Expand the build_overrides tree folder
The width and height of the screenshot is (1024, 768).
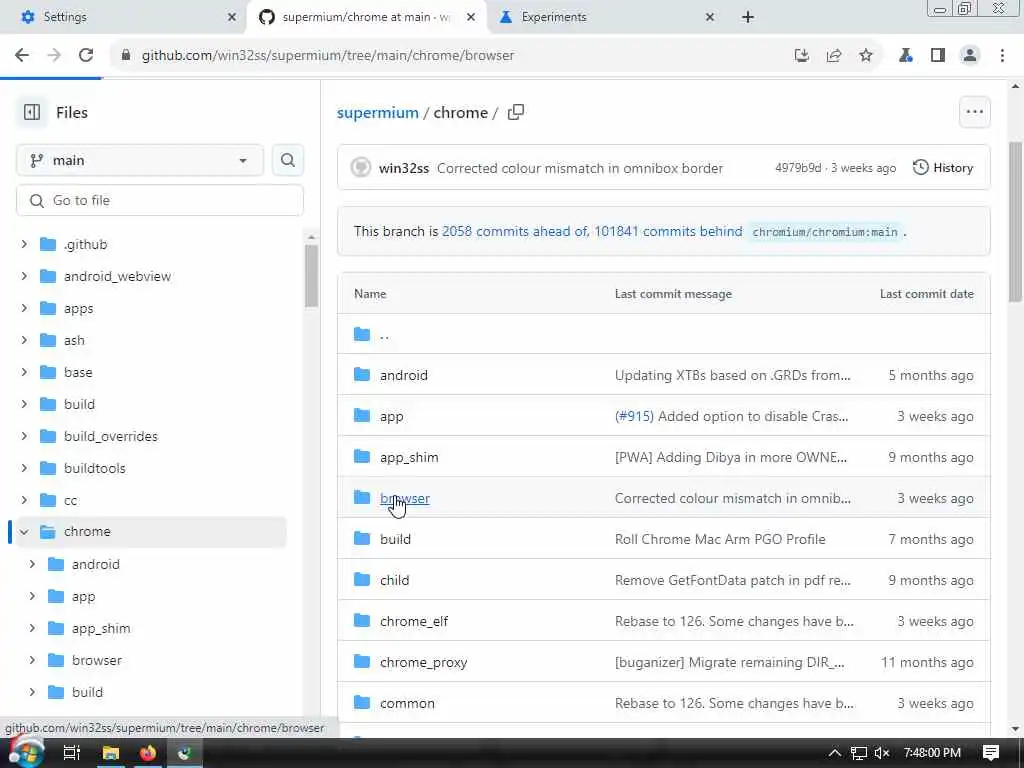pos(24,436)
